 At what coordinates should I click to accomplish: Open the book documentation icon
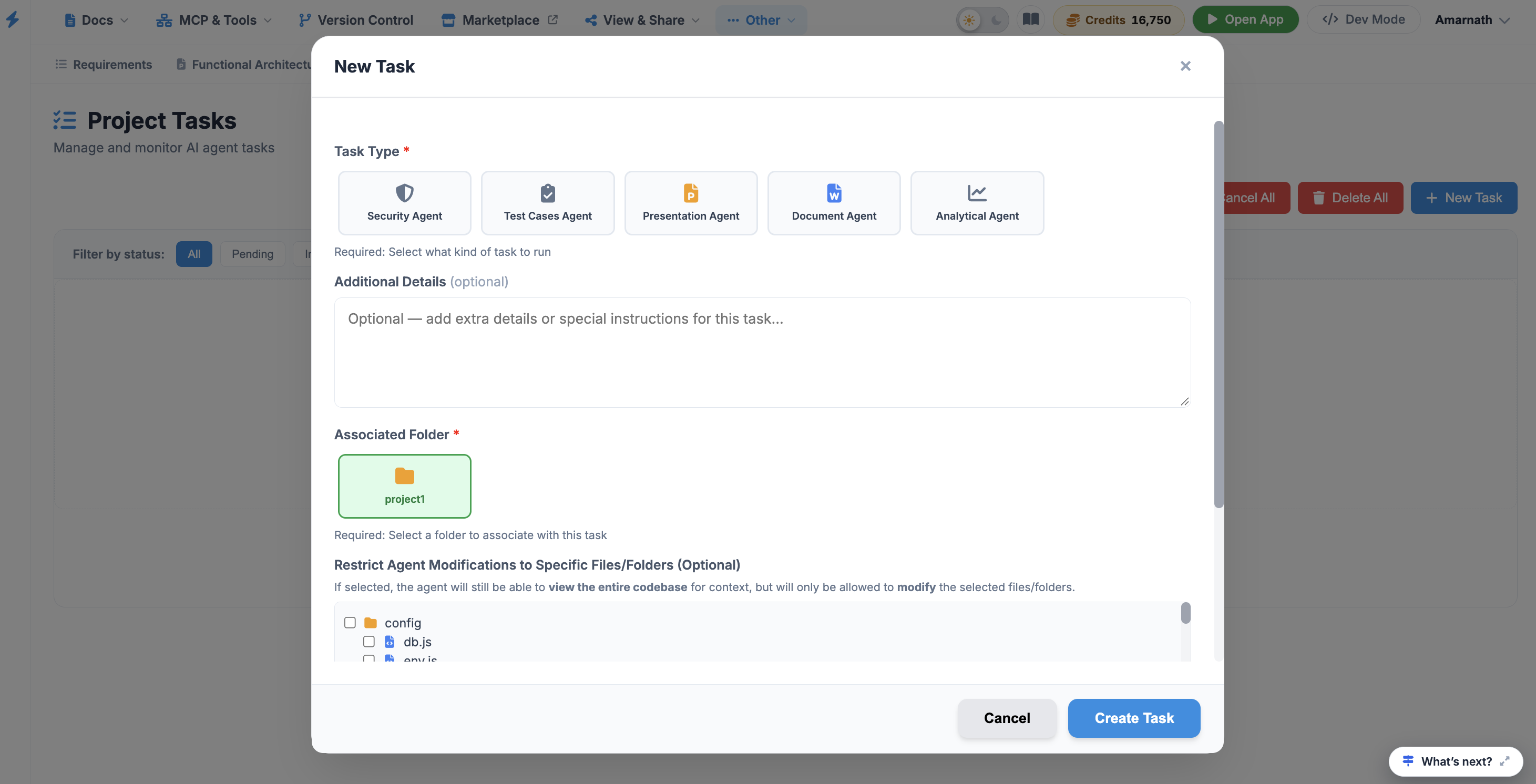[x=1030, y=19]
